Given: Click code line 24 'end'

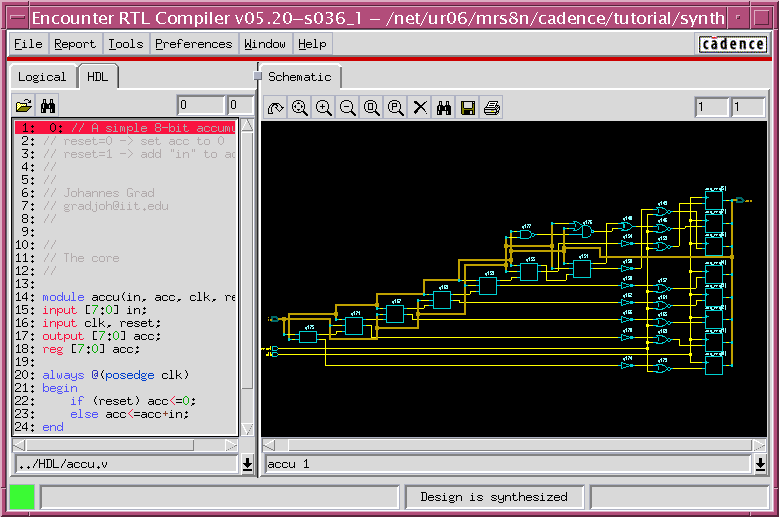Looking at the screenshot, I should [x=53, y=427].
